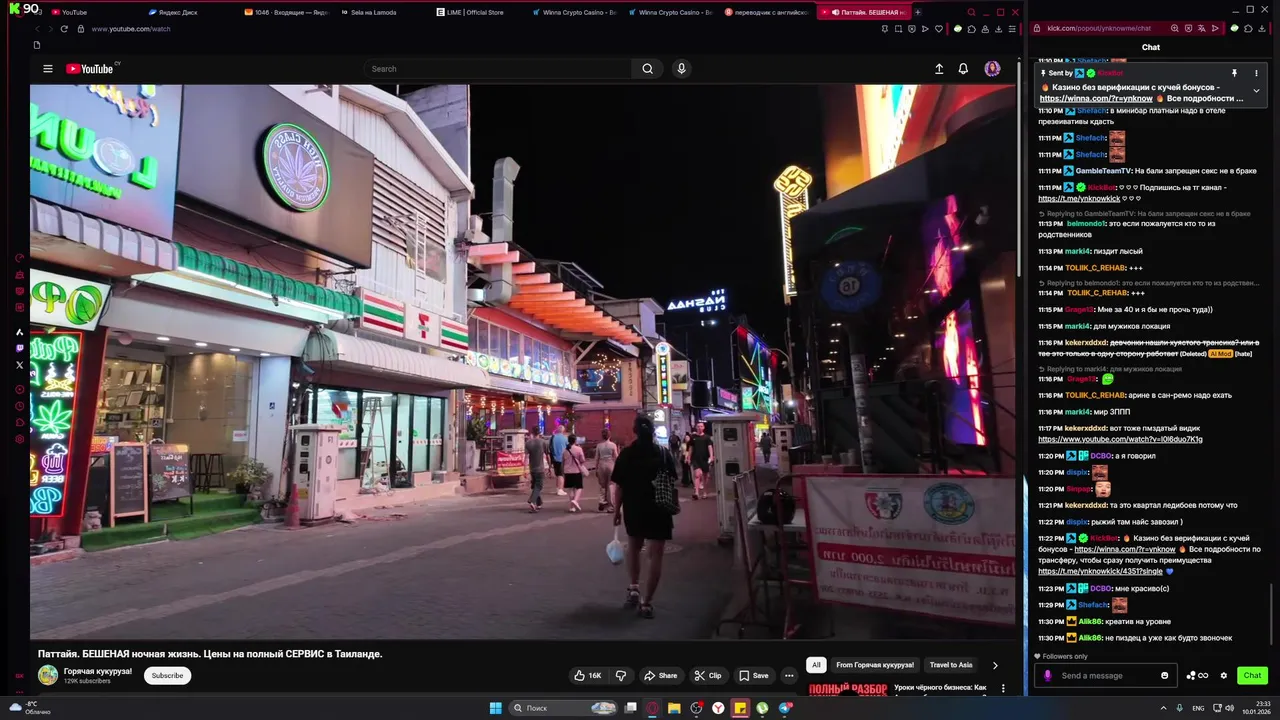Unpin the pinned chat message
Viewport: 1280px width, 720px height.
1234,73
